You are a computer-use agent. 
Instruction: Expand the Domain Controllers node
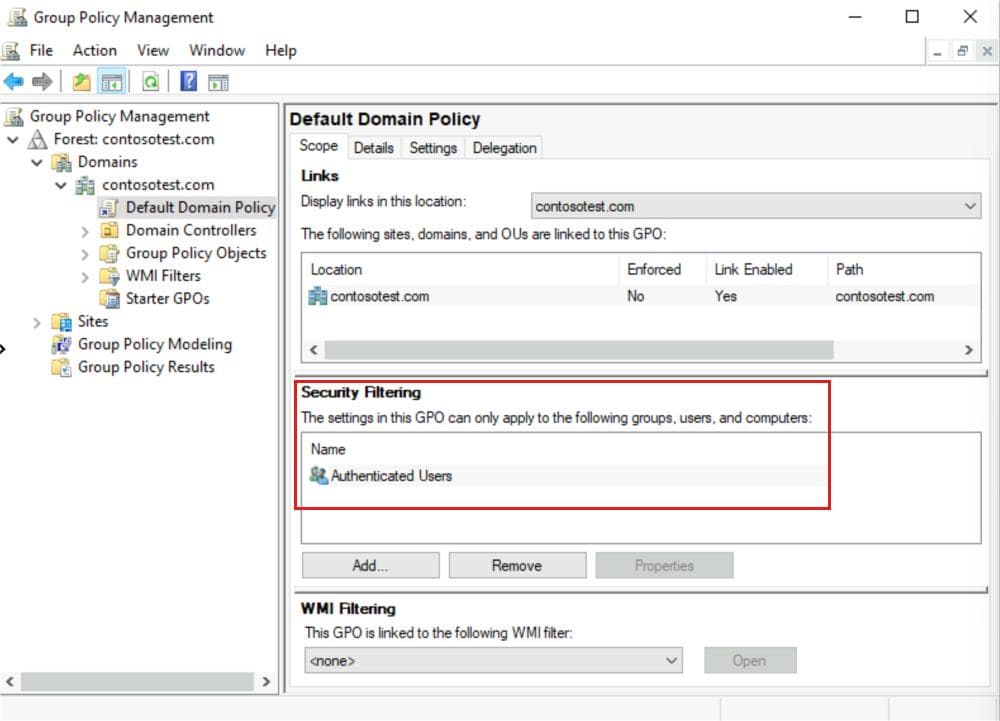click(x=85, y=231)
